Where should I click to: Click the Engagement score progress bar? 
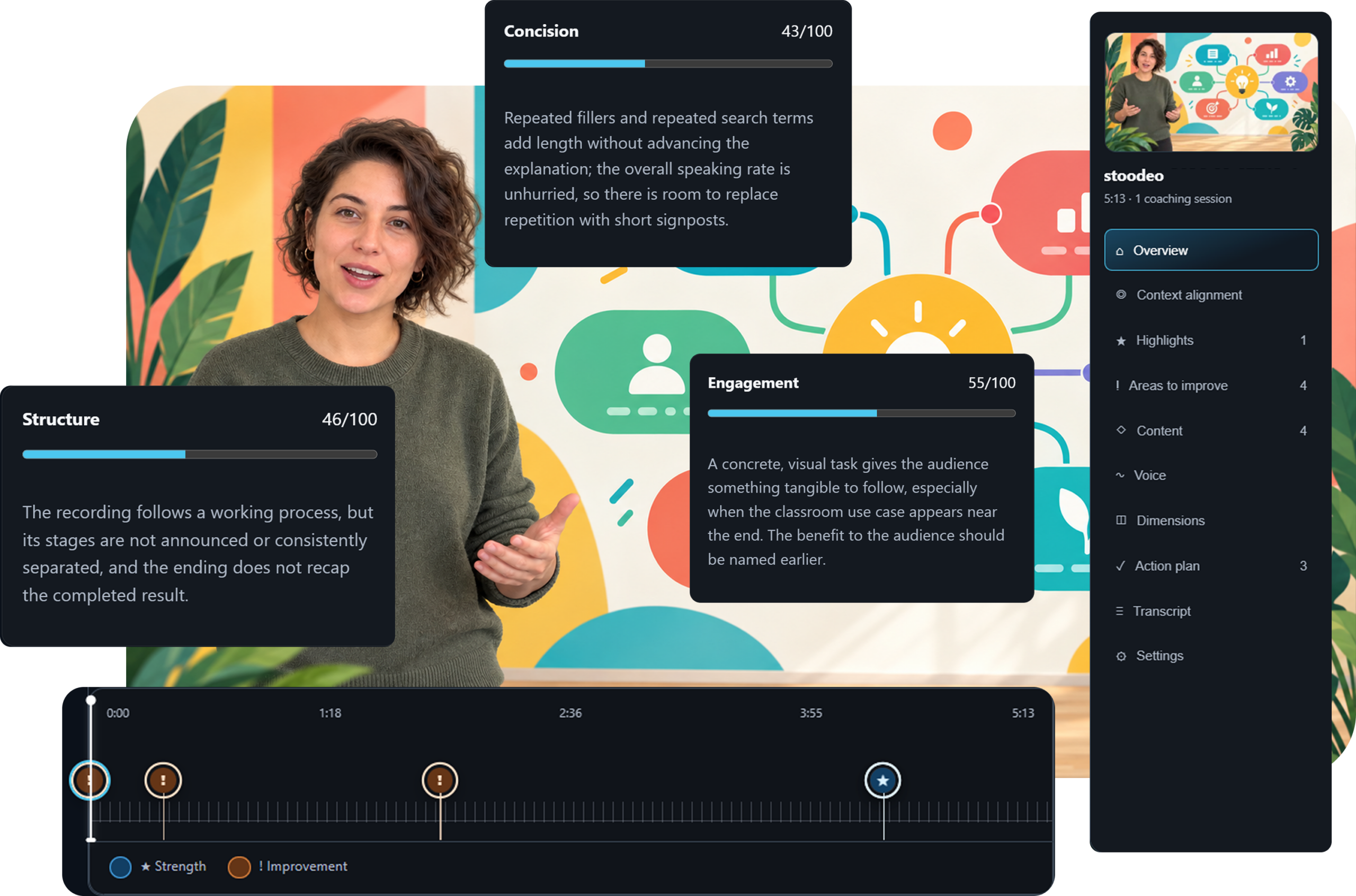(861, 413)
